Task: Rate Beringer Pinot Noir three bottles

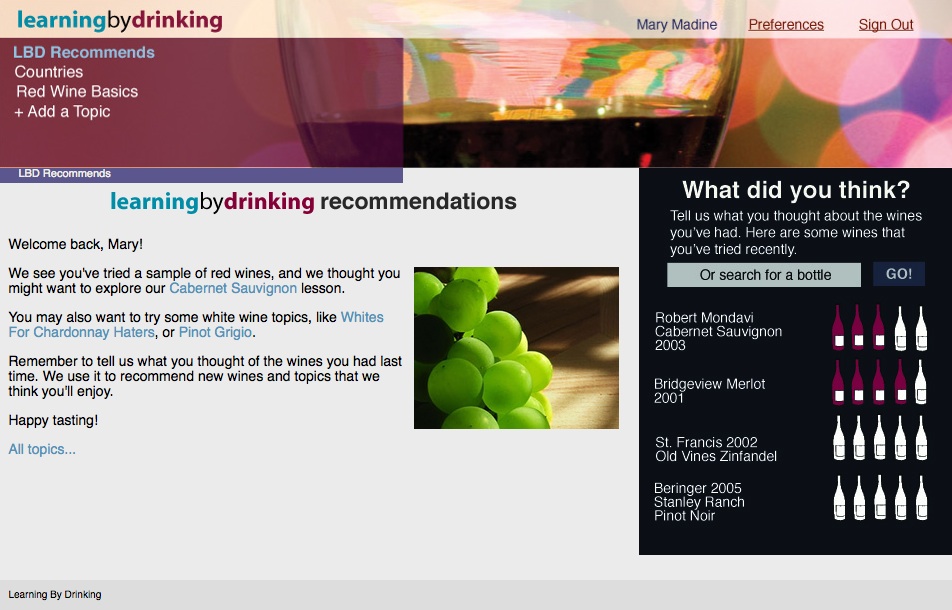Action: (880, 498)
